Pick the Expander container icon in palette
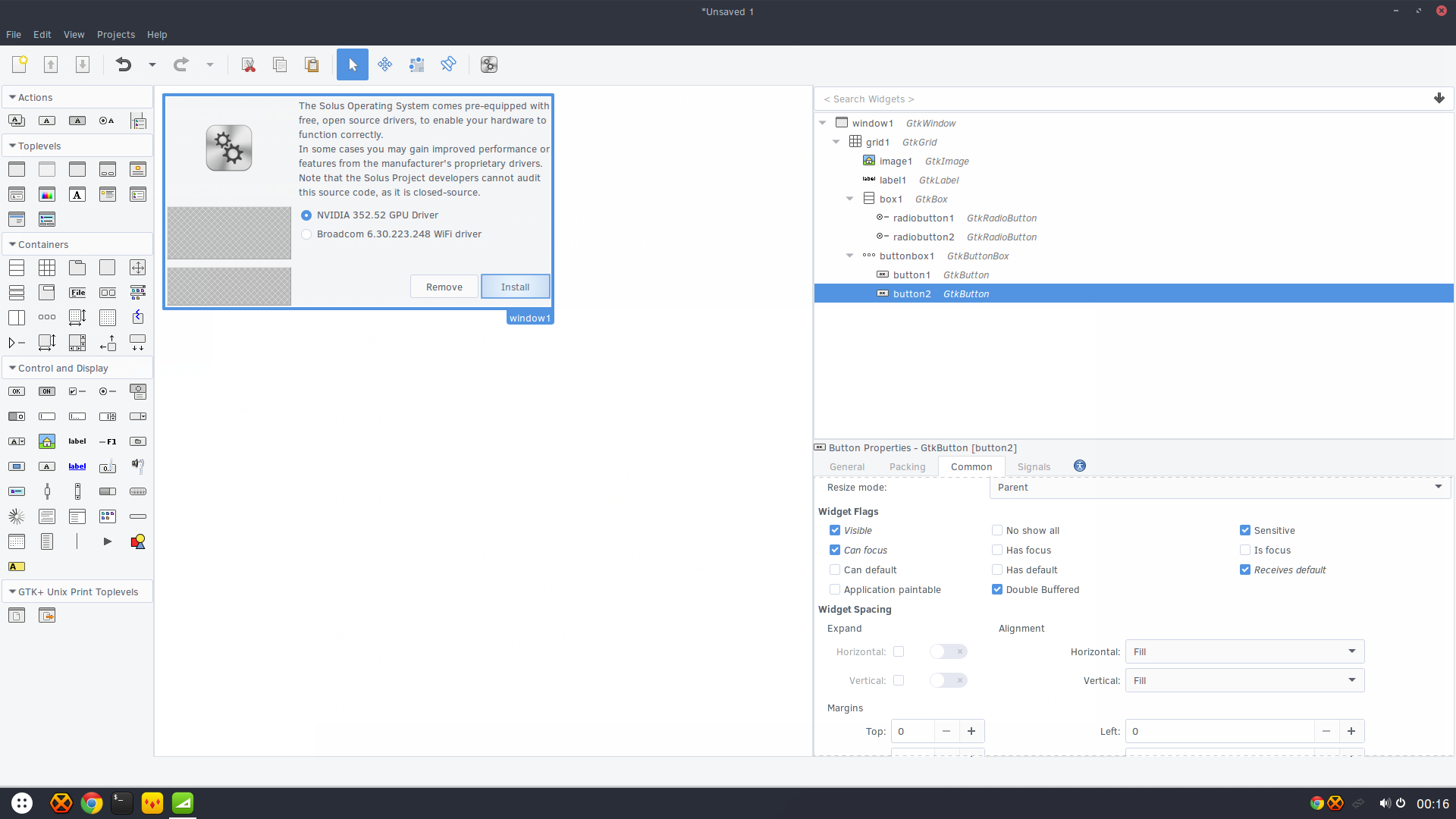Screen dimensions: 1456x819 point(17,343)
